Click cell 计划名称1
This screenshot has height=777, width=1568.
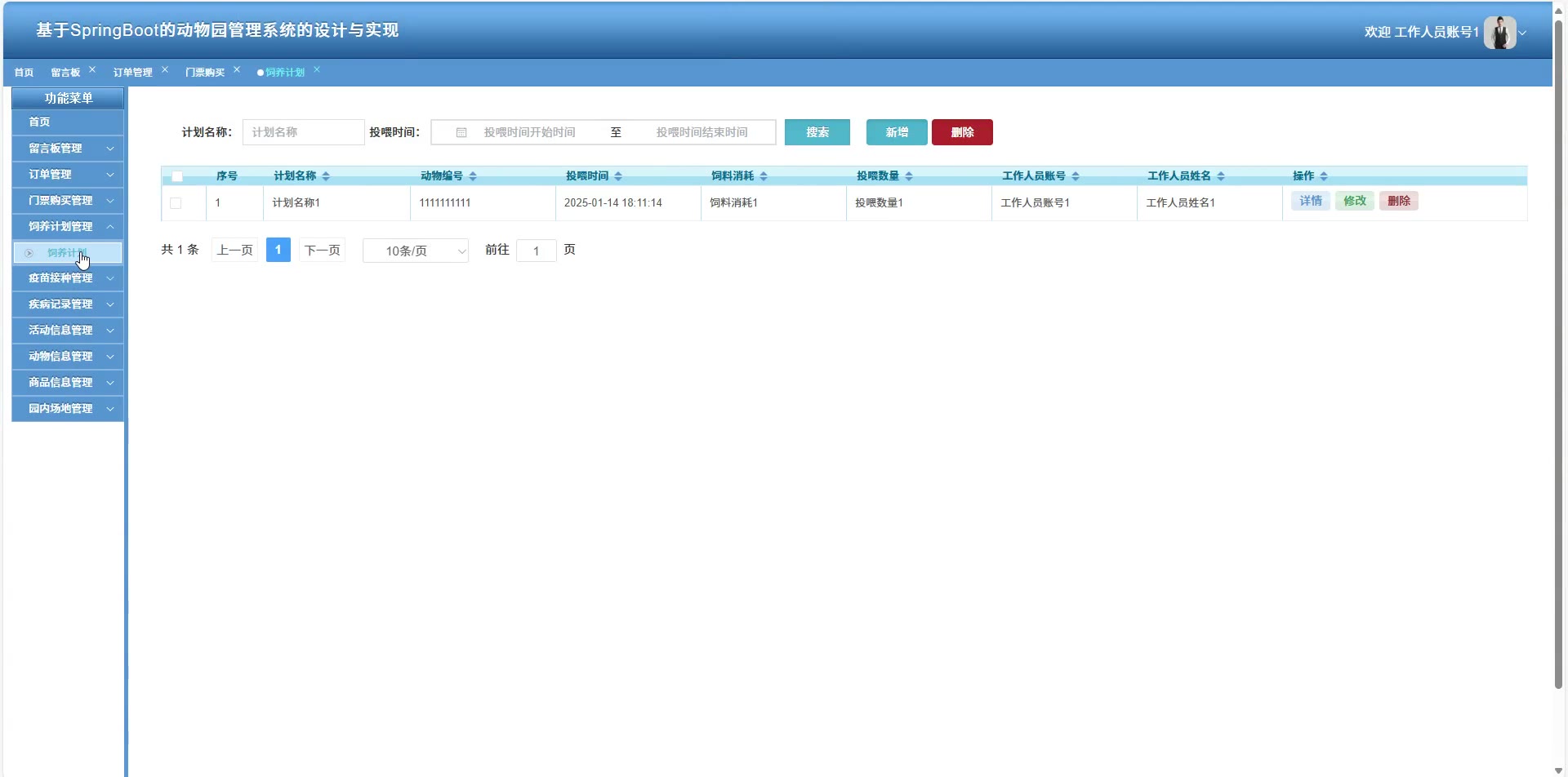pyautogui.click(x=296, y=203)
